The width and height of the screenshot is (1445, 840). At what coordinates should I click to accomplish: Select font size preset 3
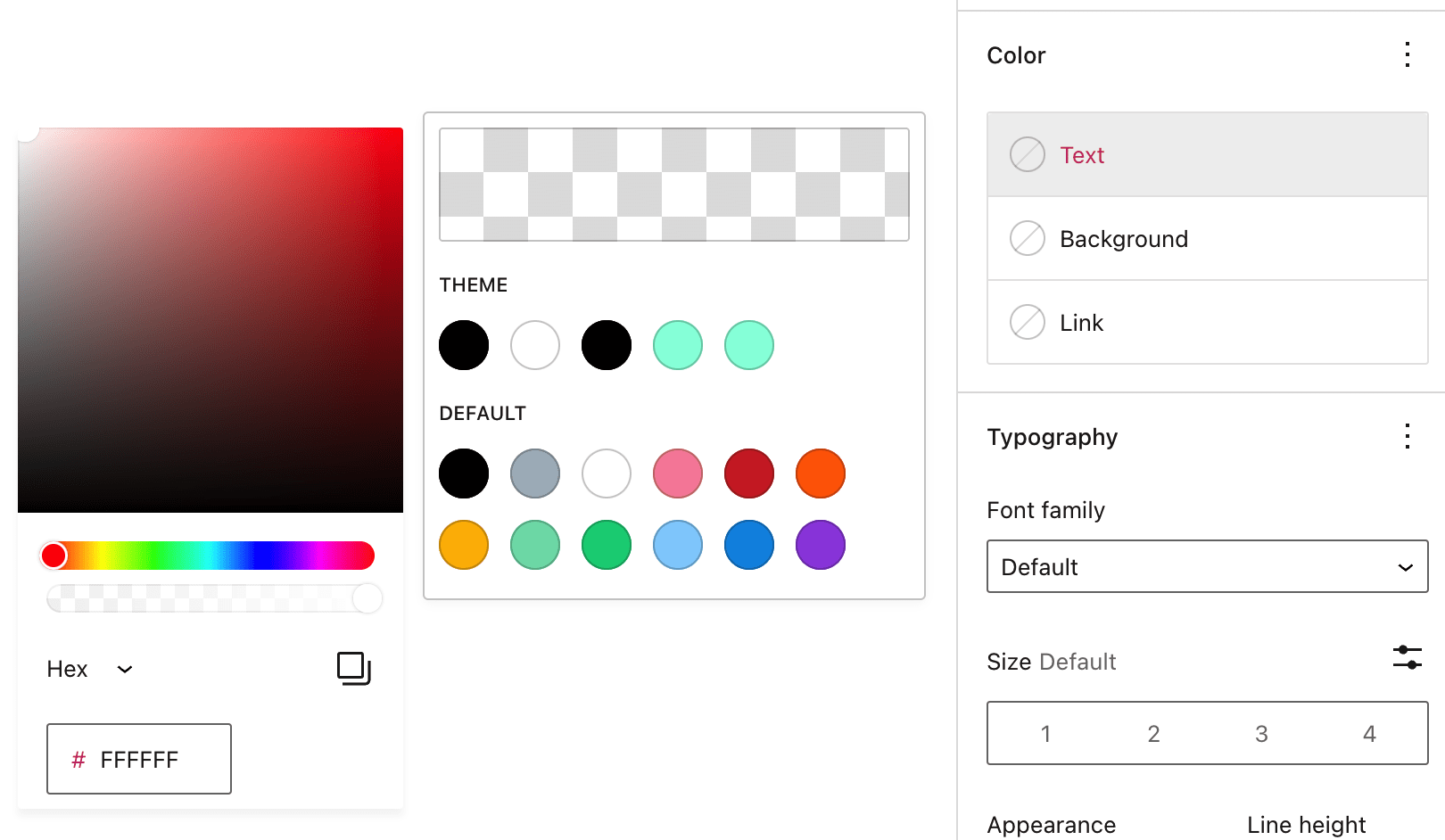click(x=1261, y=734)
